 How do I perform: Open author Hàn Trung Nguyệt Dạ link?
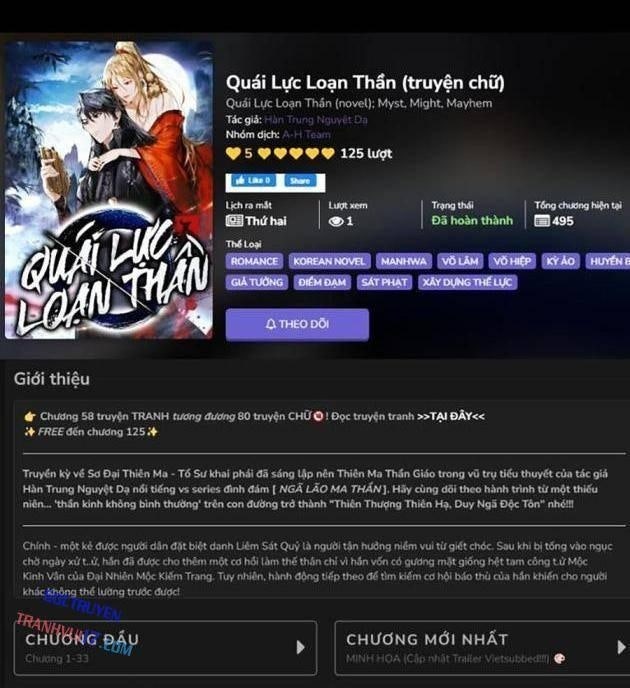coord(316,120)
